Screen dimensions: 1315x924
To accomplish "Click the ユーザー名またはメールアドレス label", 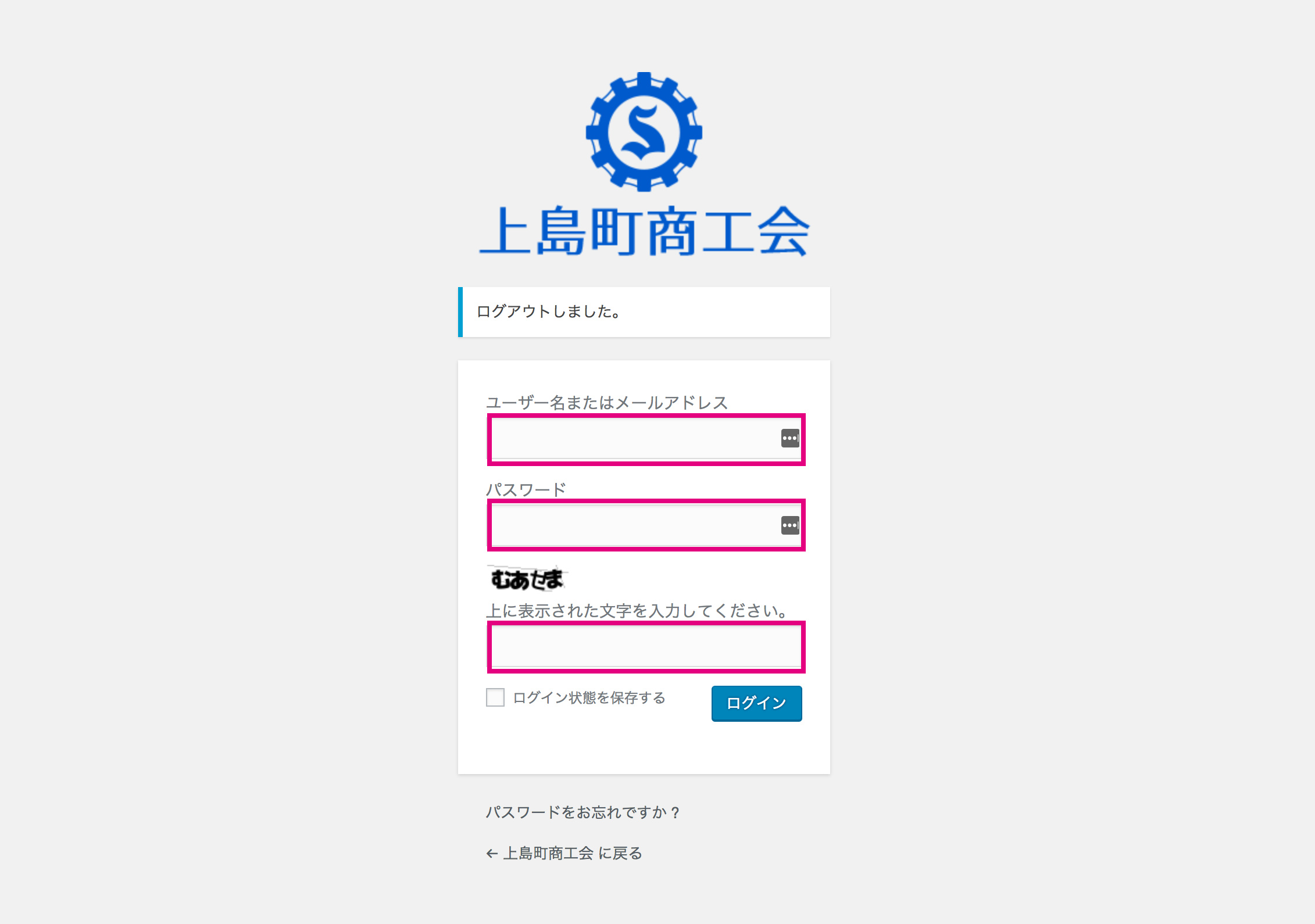I will pos(607,403).
